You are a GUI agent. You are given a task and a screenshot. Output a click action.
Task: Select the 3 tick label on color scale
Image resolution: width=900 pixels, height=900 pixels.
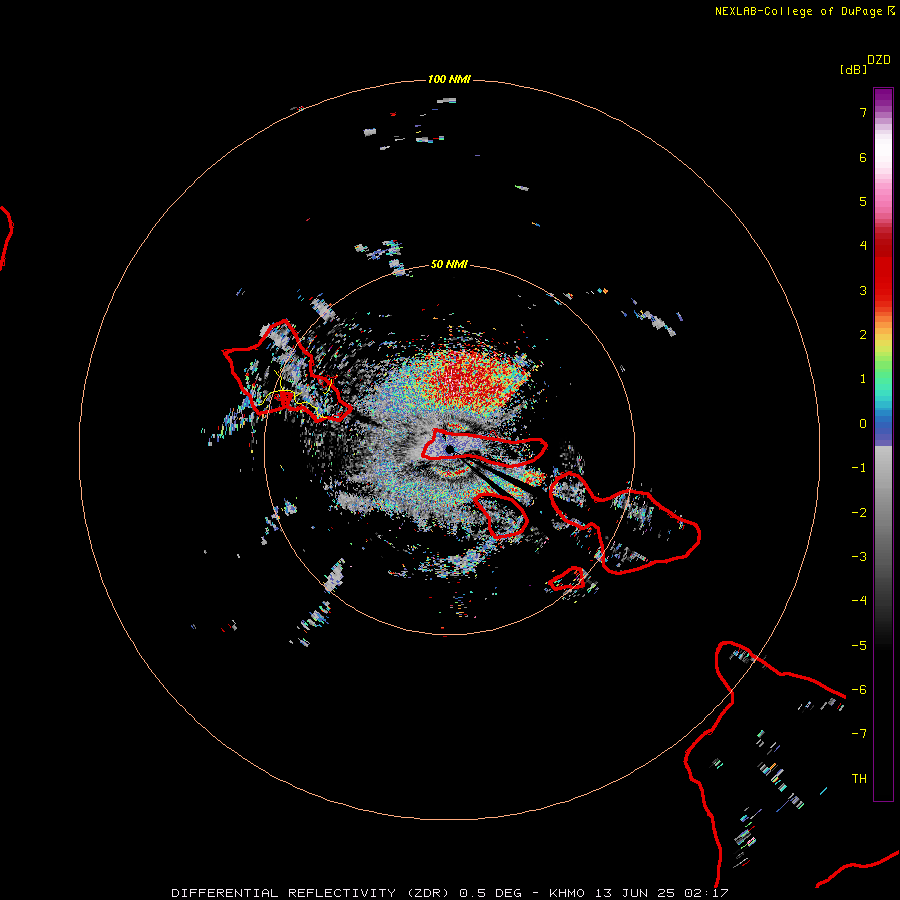coord(863,290)
